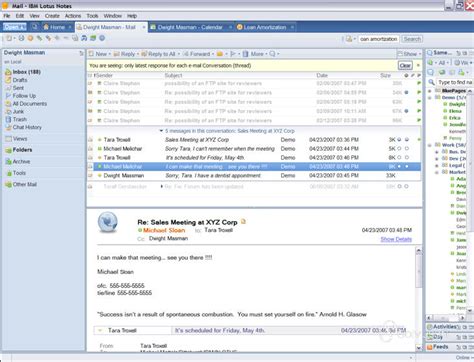The width and height of the screenshot is (474, 362).
Task: Select Dwight Masman's dentist appointment message
Action: point(254,175)
